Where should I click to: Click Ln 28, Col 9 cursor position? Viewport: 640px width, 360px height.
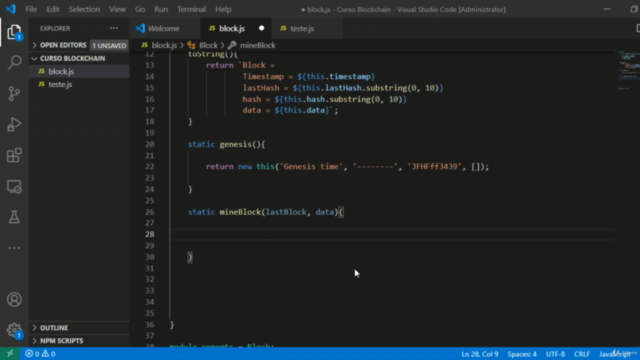[x=480, y=354]
